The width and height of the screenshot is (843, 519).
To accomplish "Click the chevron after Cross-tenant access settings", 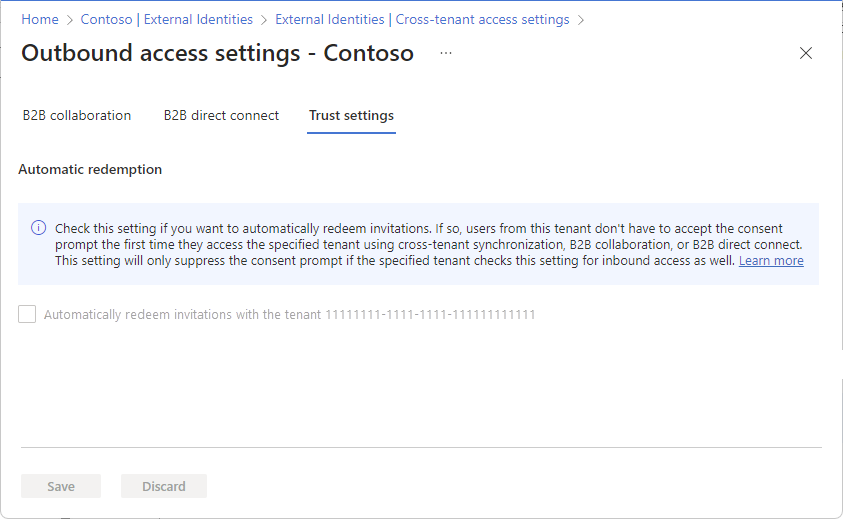I will point(581,20).
